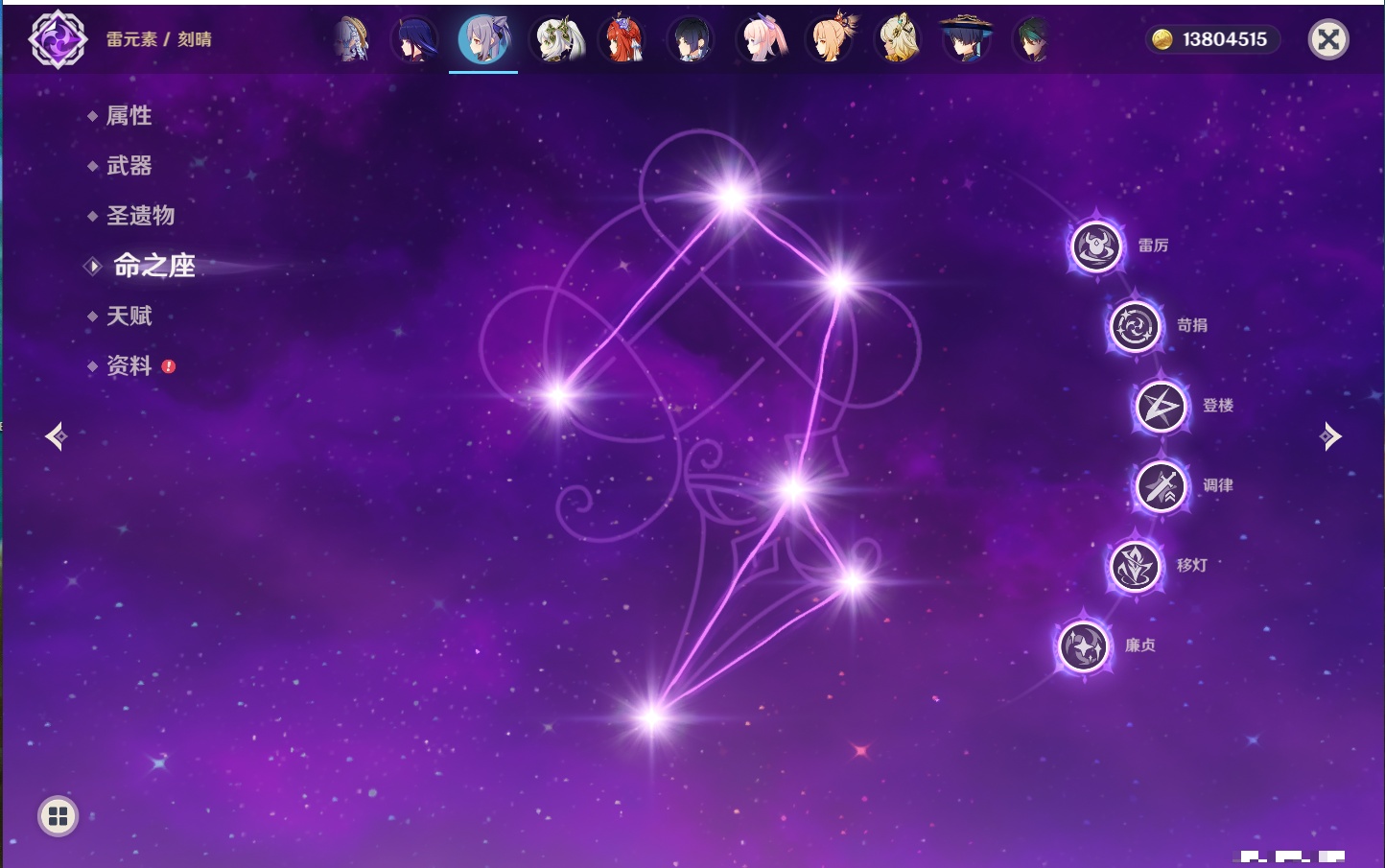View the 调律 constellation details
Screen dimensions: 1385x868
(1161, 486)
